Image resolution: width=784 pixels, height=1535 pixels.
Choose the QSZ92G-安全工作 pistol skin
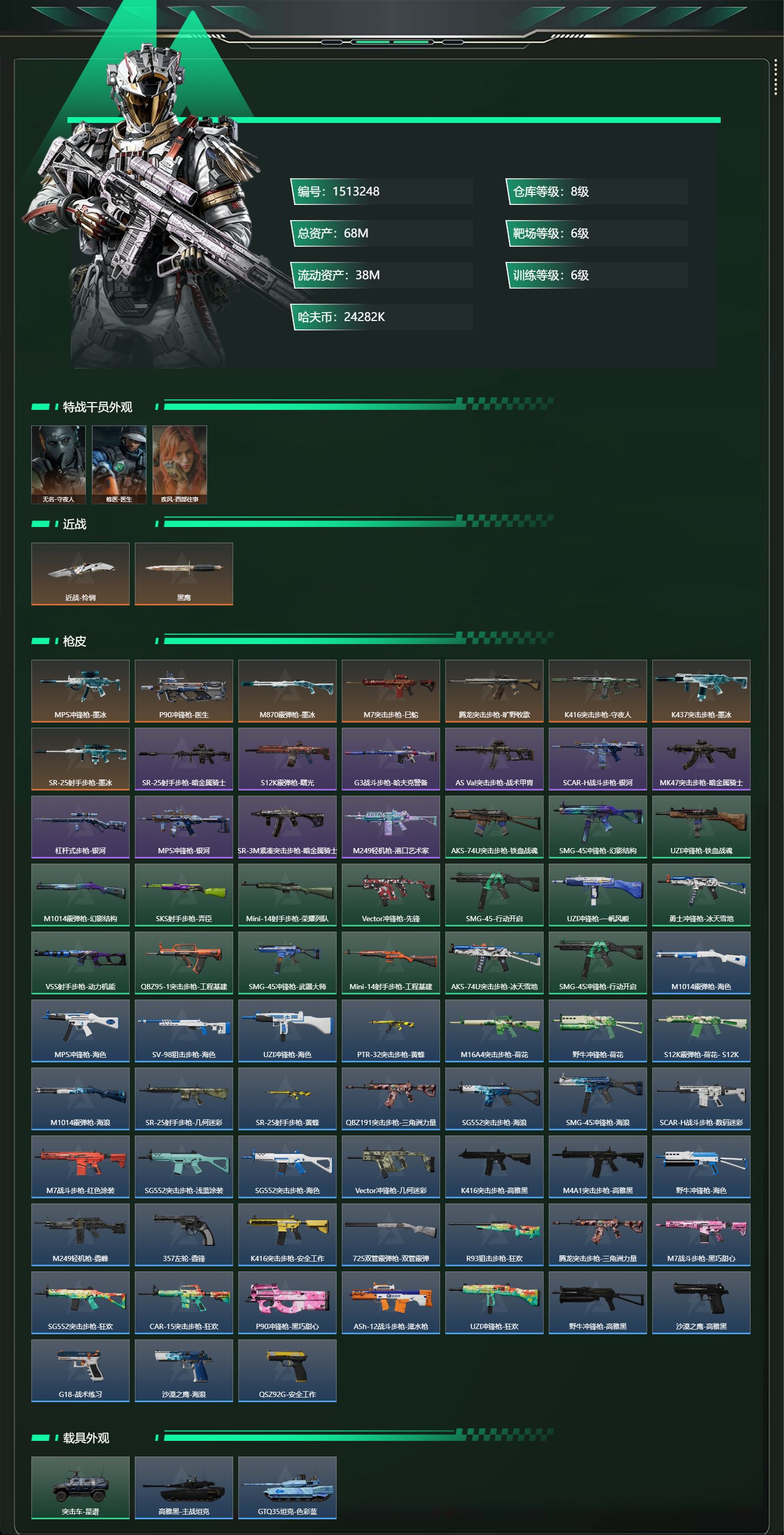[x=287, y=1370]
